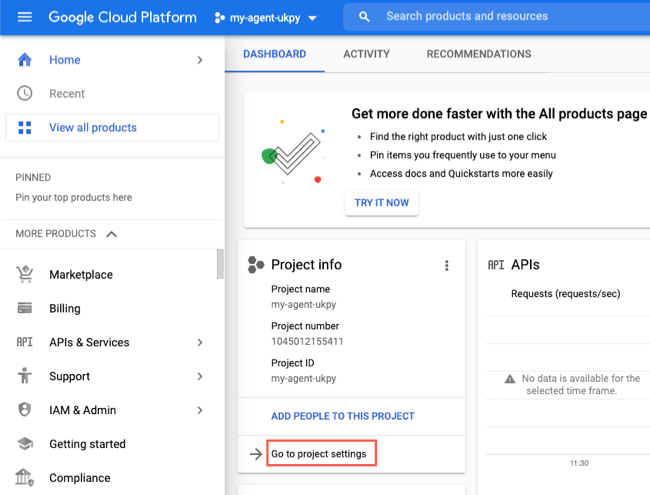Click the Project name value my-agent-ukpy
Image resolution: width=650 pixels, height=495 pixels.
click(x=303, y=305)
